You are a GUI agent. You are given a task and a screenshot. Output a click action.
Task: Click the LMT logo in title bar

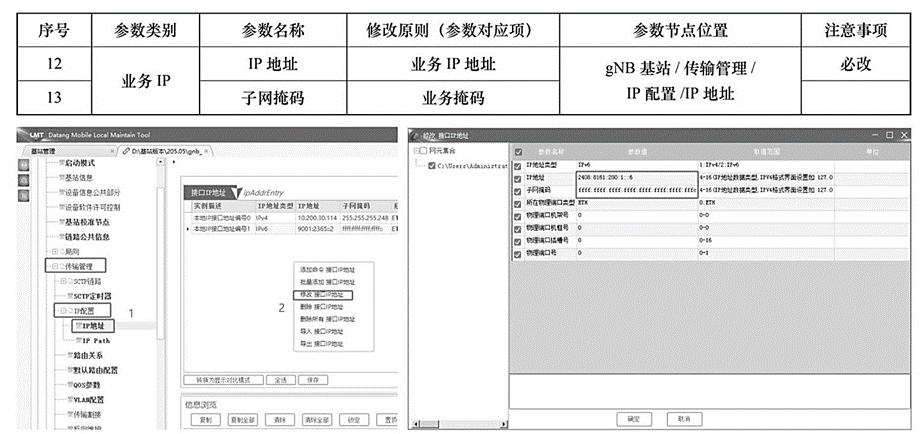[36, 136]
